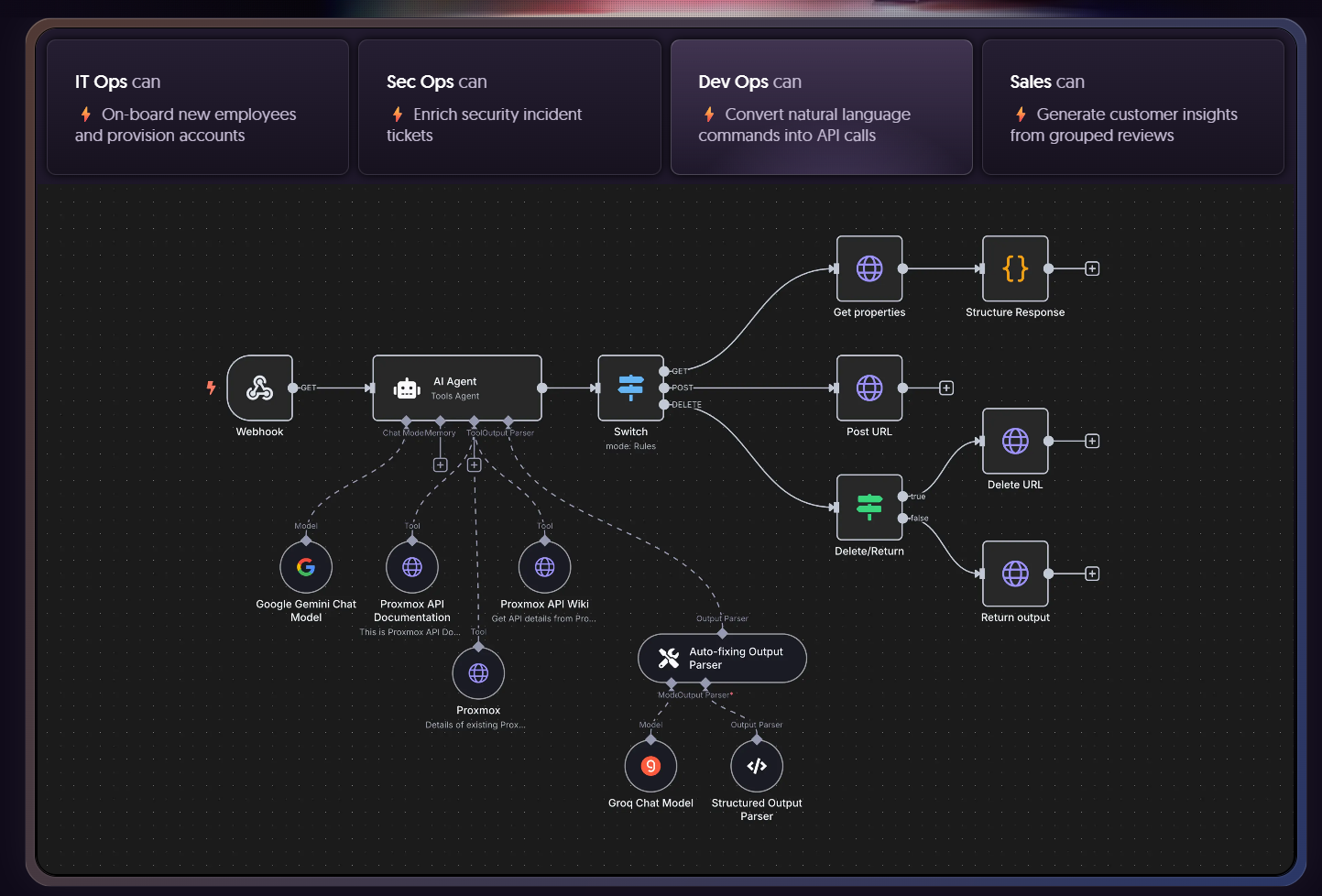Select the Groq Chat Model node
This screenshot has height=896, width=1322.
(x=650, y=766)
